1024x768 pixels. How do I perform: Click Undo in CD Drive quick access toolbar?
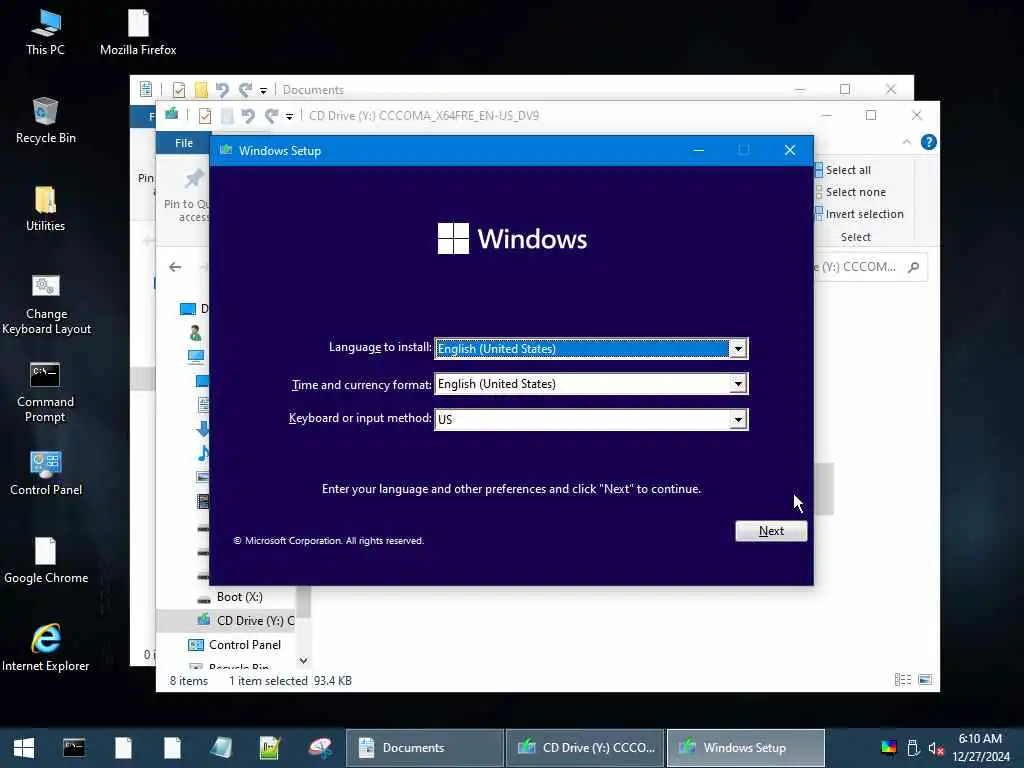[248, 116]
